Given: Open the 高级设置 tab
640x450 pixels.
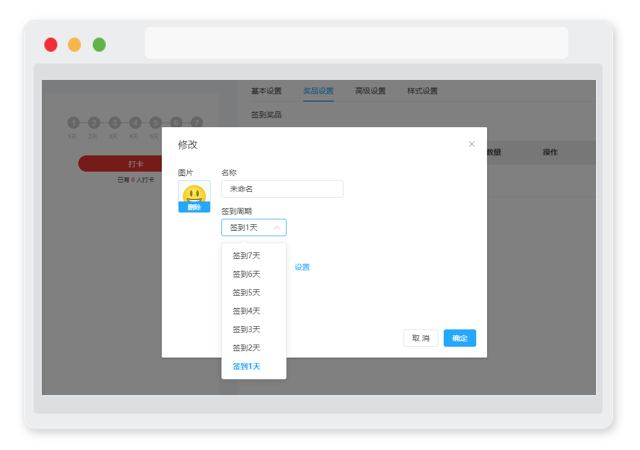Looking at the screenshot, I should coord(370,91).
